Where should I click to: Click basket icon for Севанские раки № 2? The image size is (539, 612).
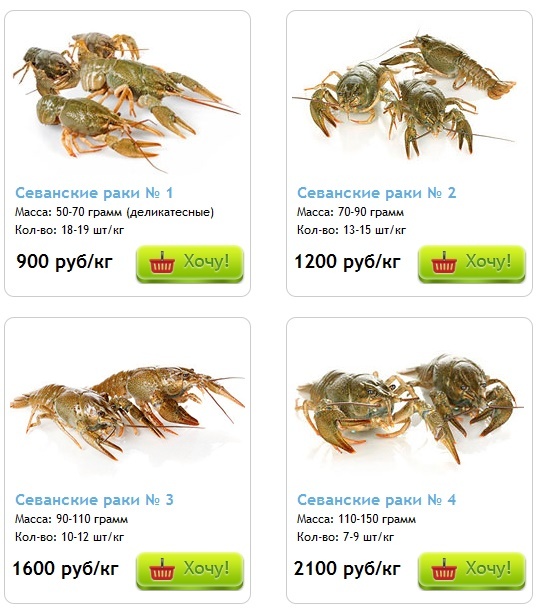[x=444, y=262]
